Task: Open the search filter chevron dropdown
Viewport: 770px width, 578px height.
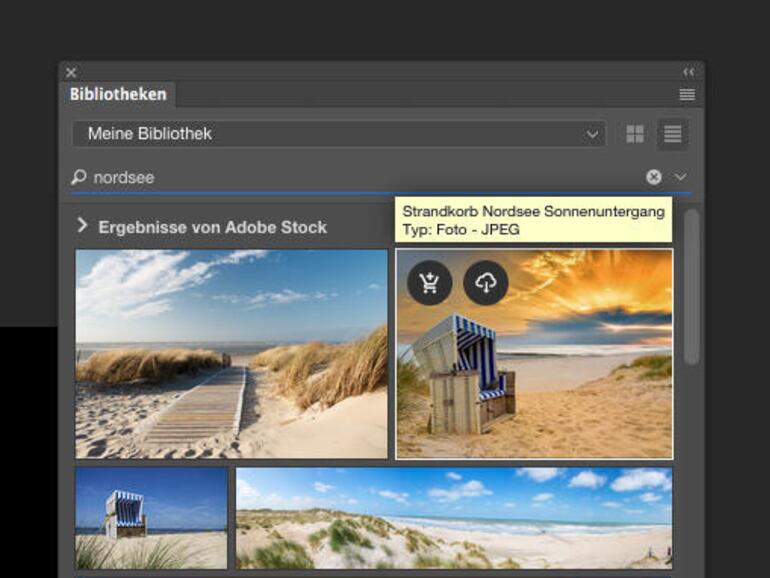Action: click(x=680, y=176)
